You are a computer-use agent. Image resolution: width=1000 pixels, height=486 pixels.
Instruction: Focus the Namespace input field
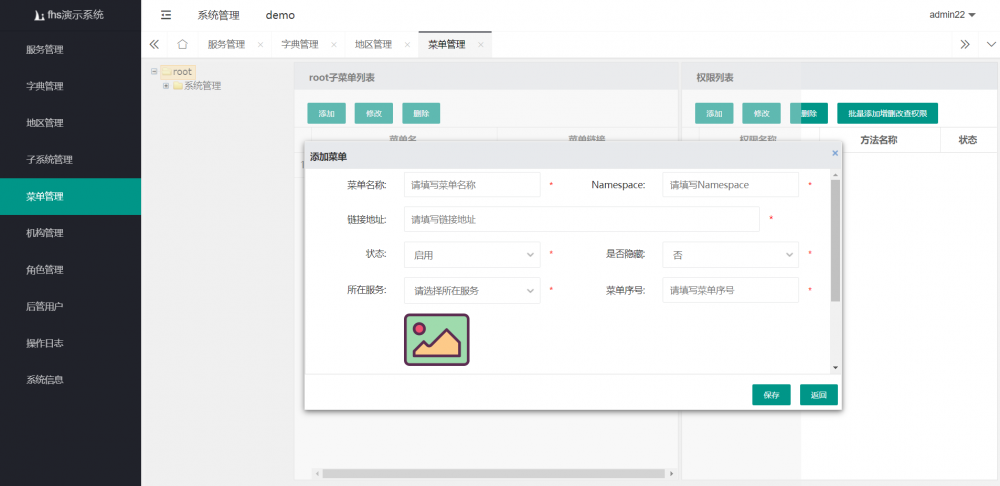click(730, 184)
